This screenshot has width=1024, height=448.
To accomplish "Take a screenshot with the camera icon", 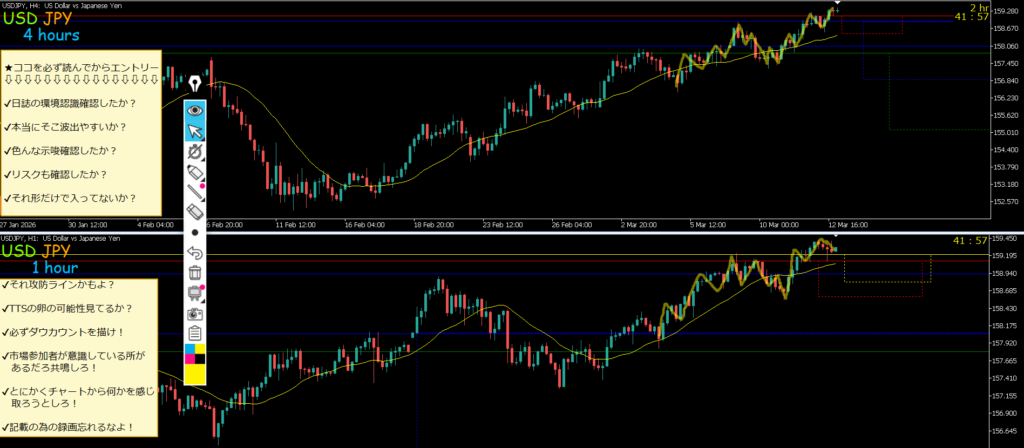I will pos(196,313).
